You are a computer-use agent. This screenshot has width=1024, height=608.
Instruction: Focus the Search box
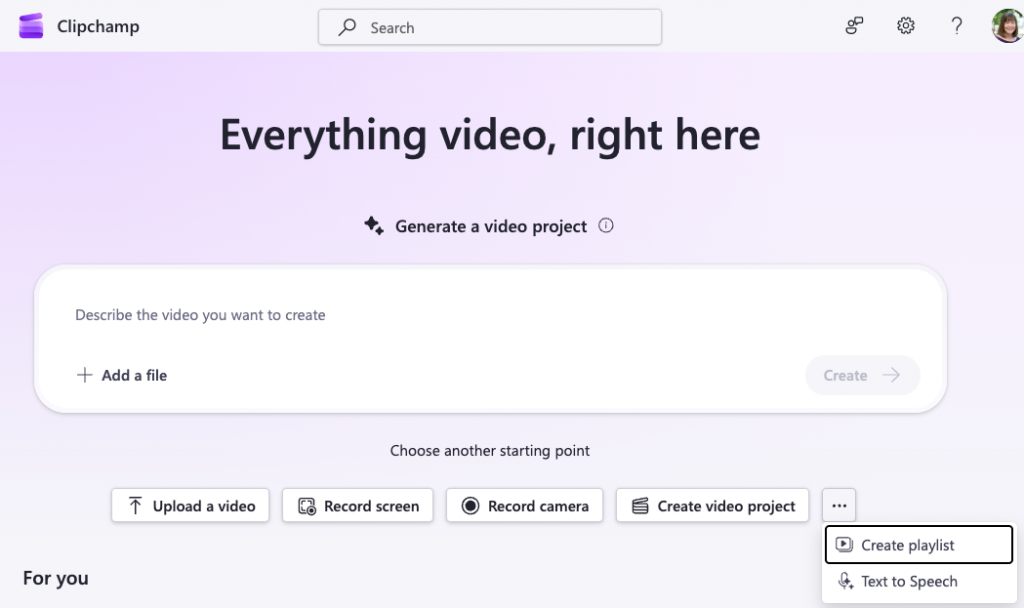tap(490, 27)
